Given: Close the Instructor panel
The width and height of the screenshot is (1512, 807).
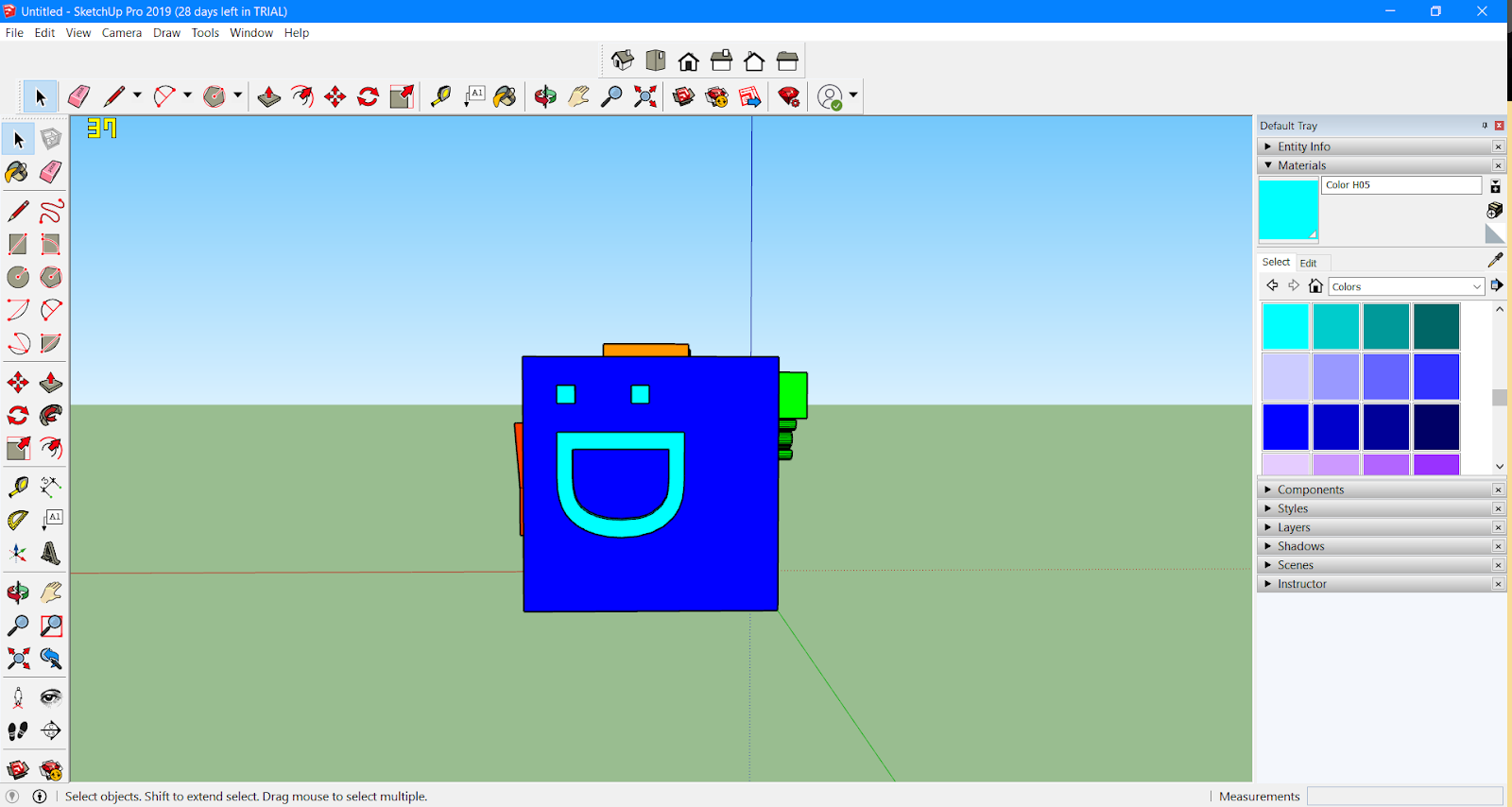Looking at the screenshot, I should point(1498,584).
